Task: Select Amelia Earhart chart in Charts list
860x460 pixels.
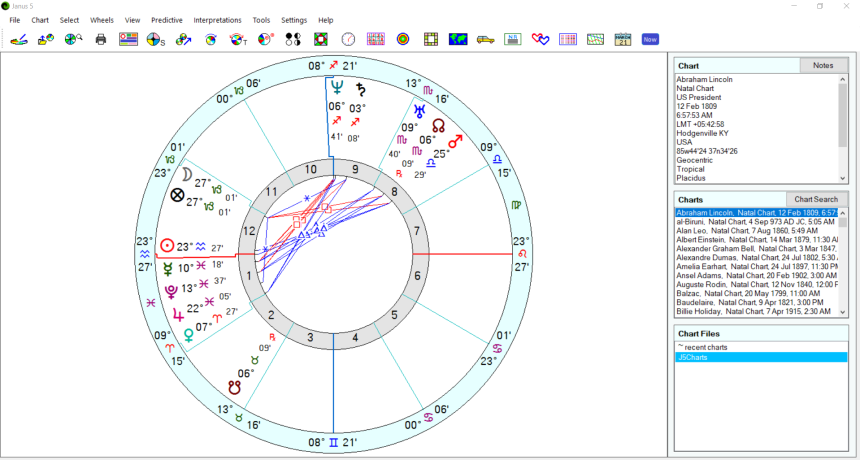Action: (757, 267)
